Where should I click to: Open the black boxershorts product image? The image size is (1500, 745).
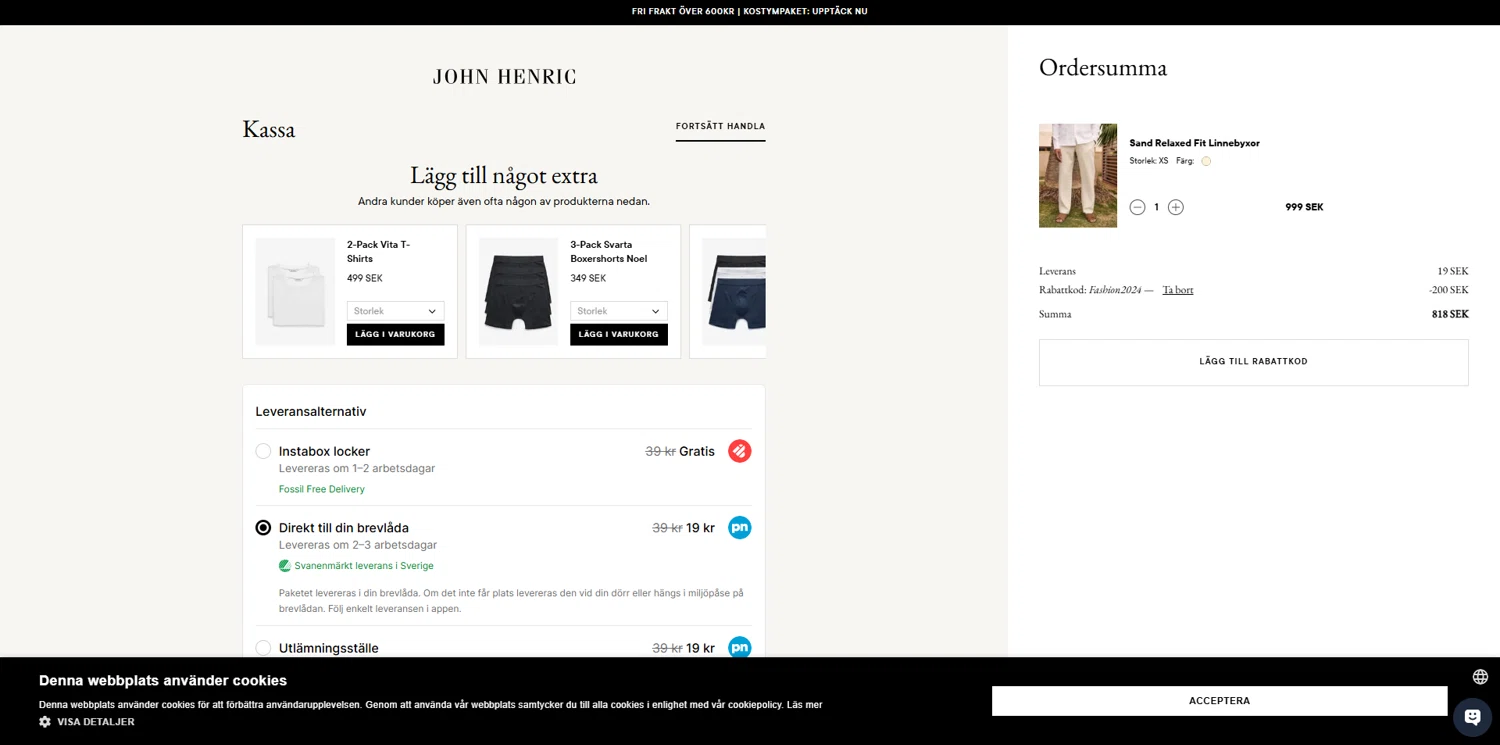point(518,291)
